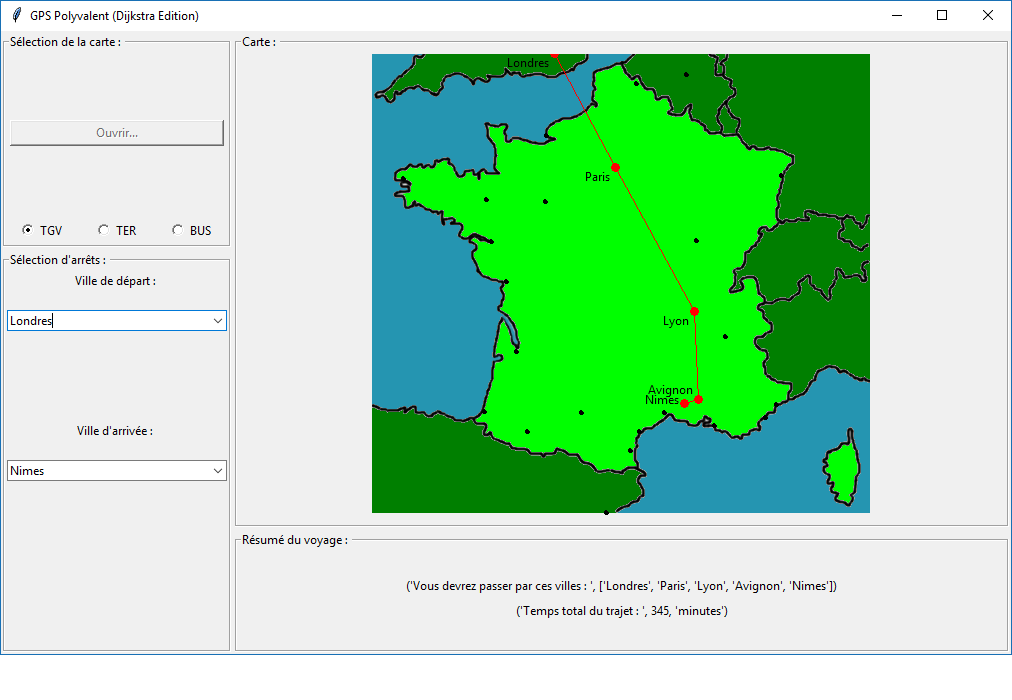Image resolution: width=1012 pixels, height=700 pixels.
Task: Click the Corsica island on the map
Action: pos(842,468)
